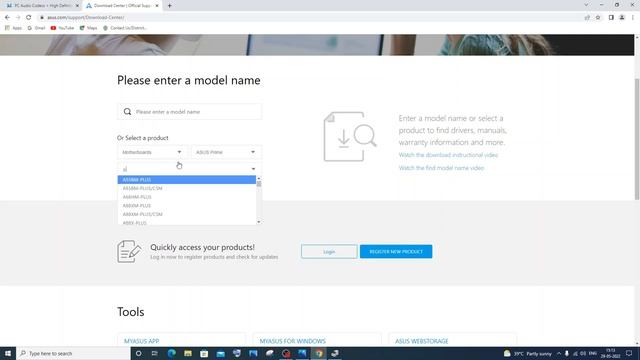Click the taskbar microphone icon

[567, 353]
